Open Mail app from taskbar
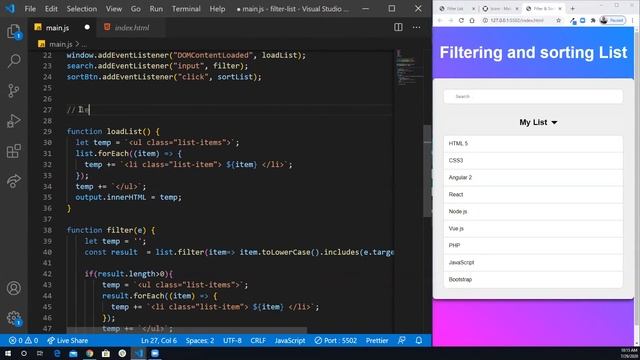Viewport: 640px width, 360px height. point(73,353)
